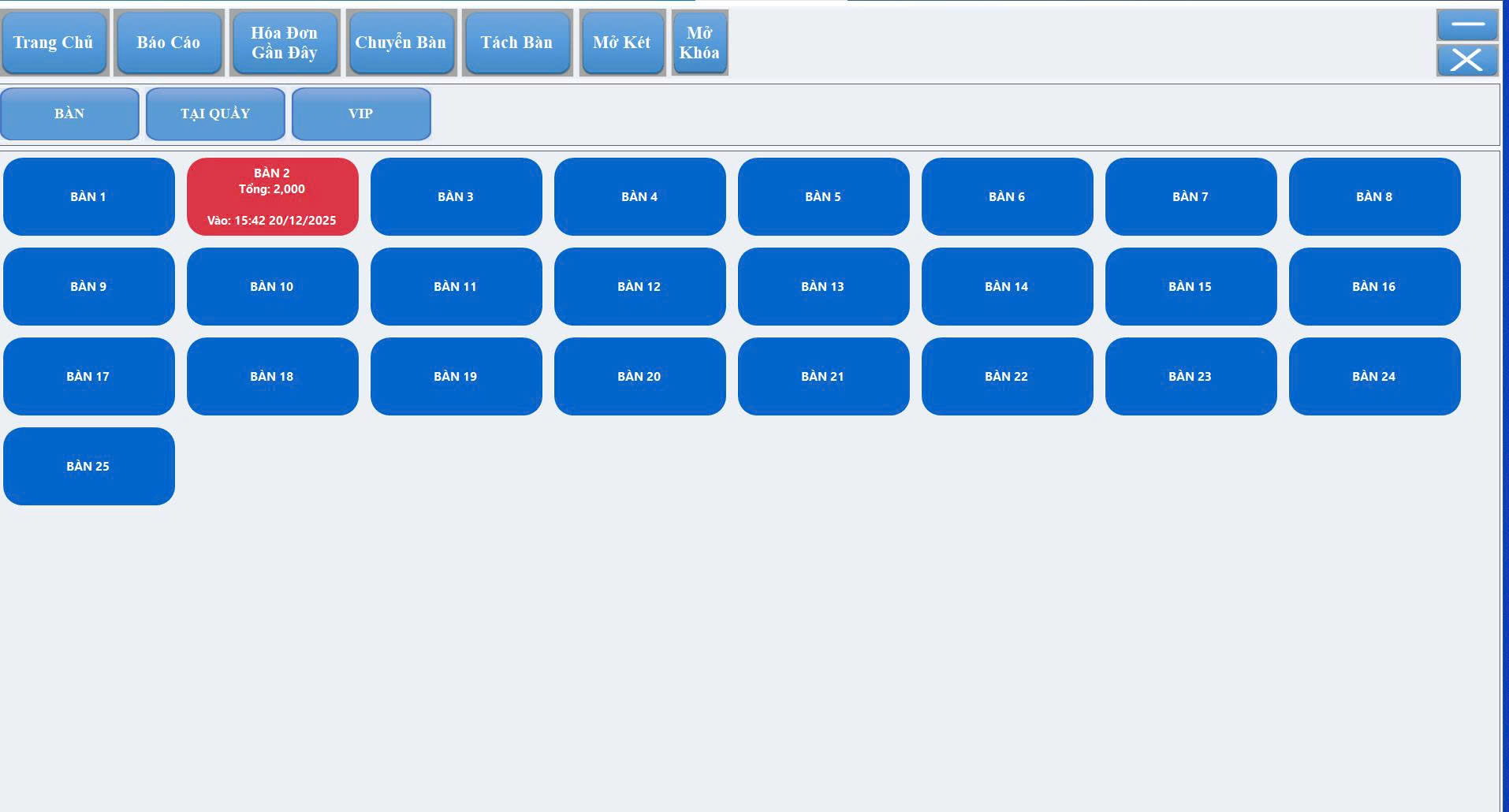Select the VIP area tab
Viewport: 1509px width, 812px height.
361,114
